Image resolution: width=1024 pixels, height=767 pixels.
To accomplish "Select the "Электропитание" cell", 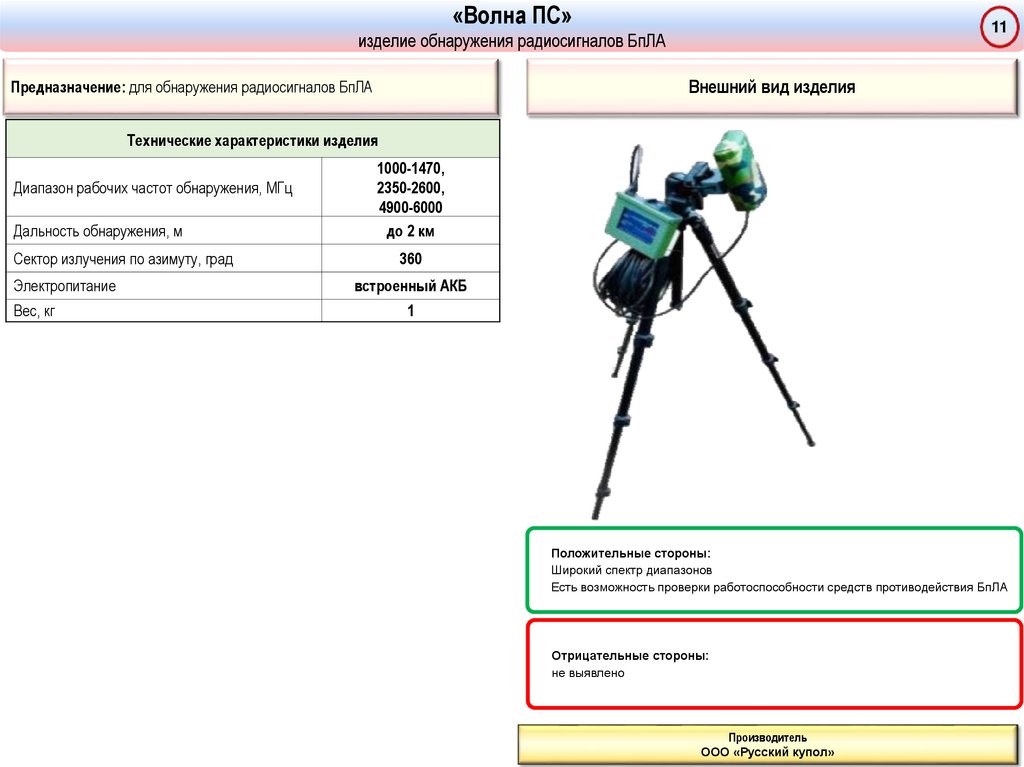I will pyautogui.click(x=164, y=286).
